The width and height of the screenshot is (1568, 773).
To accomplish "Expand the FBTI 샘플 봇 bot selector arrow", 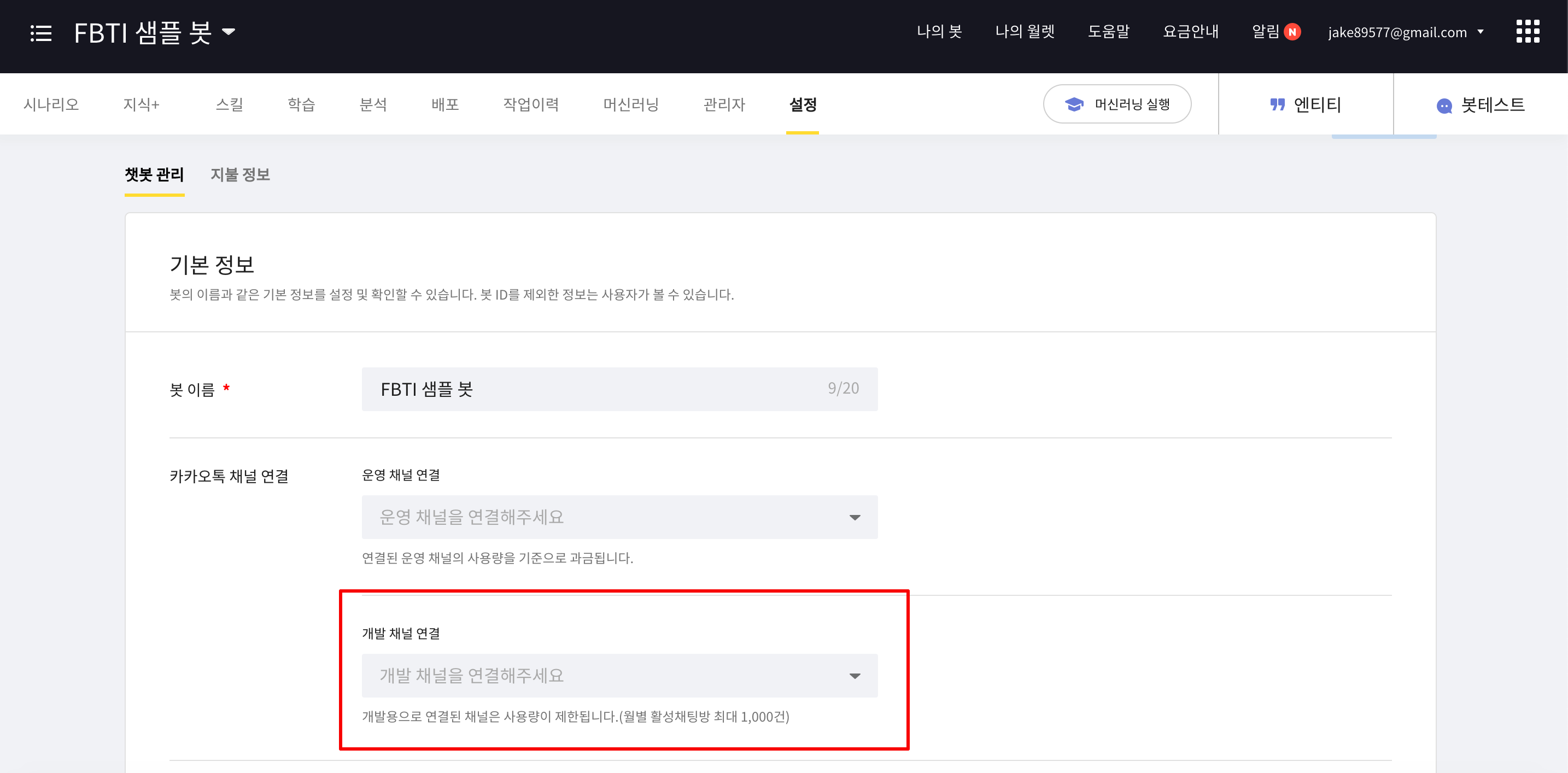I will pyautogui.click(x=229, y=32).
